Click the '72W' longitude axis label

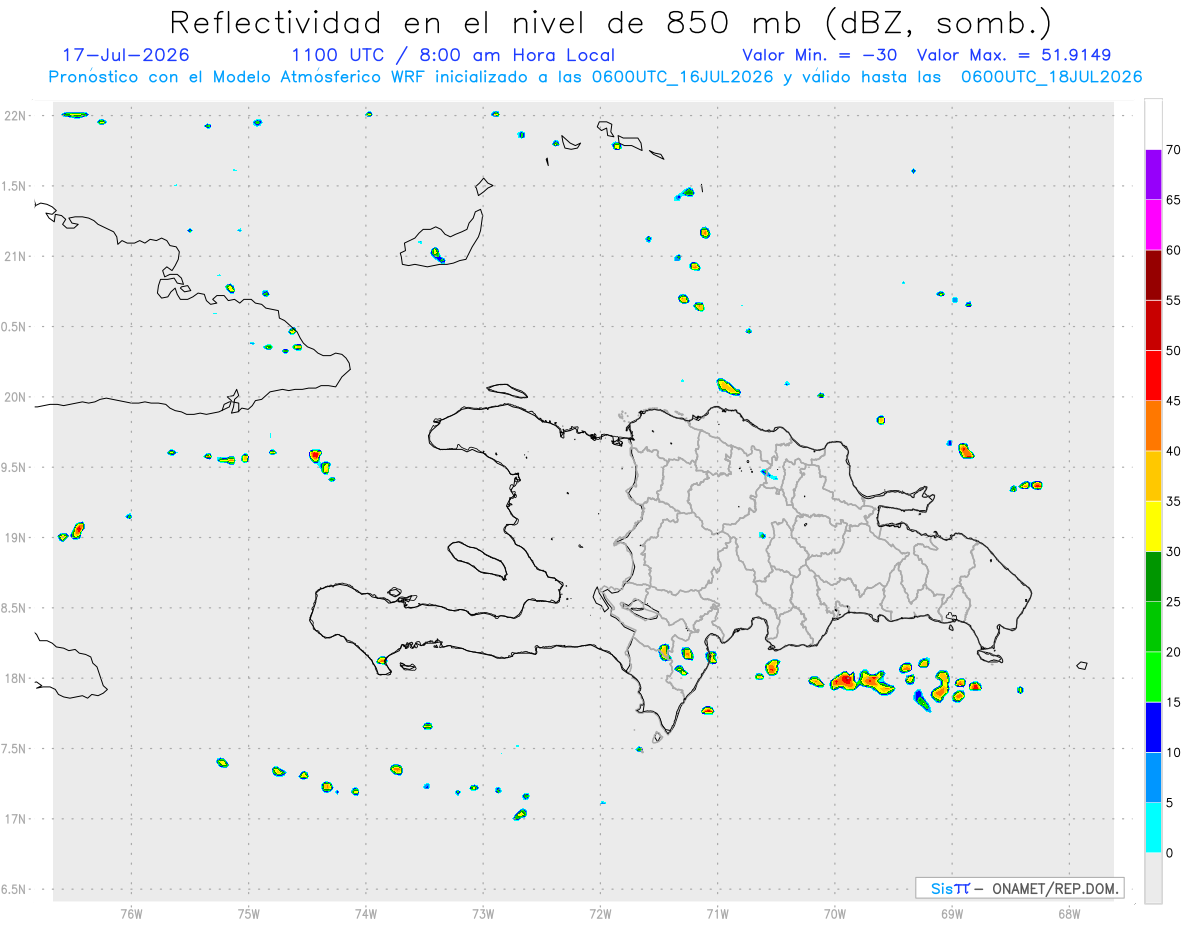[x=600, y=913]
